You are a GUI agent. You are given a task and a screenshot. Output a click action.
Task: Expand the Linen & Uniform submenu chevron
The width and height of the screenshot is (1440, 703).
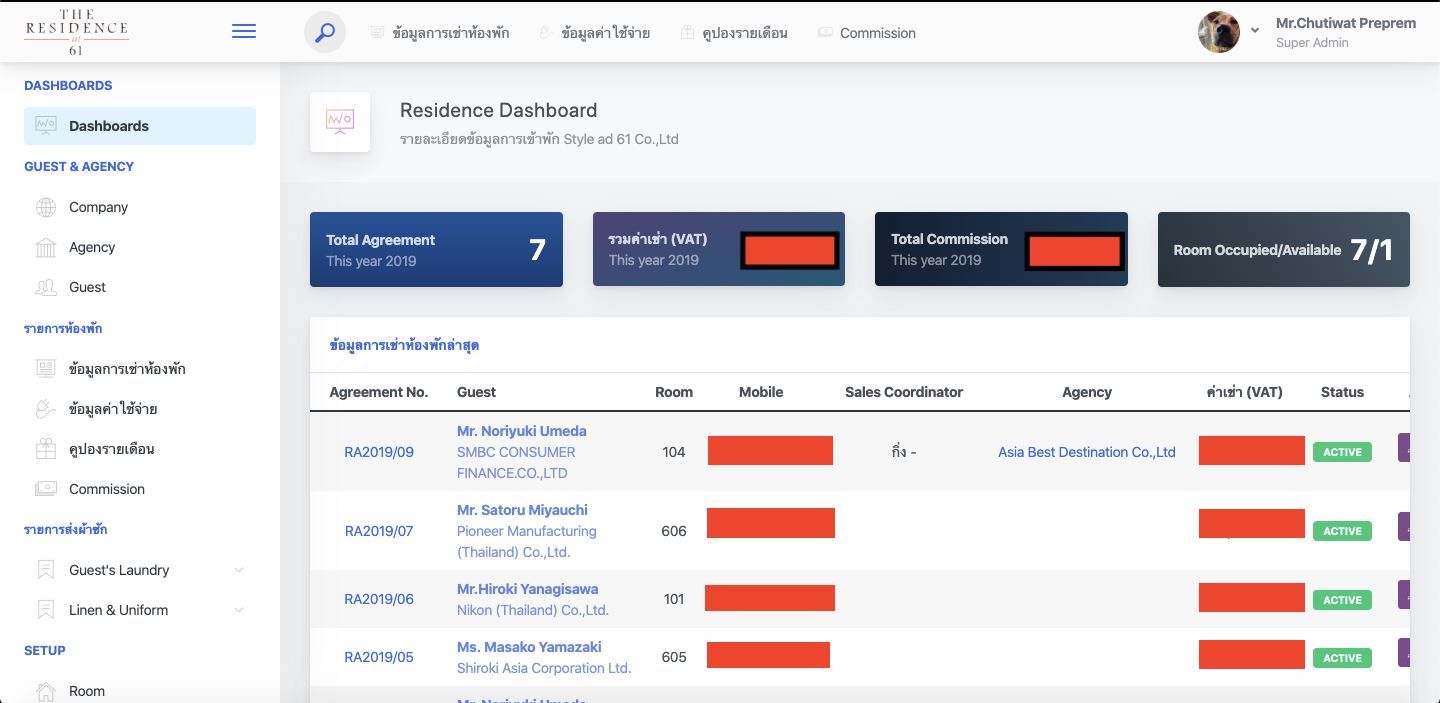point(239,610)
